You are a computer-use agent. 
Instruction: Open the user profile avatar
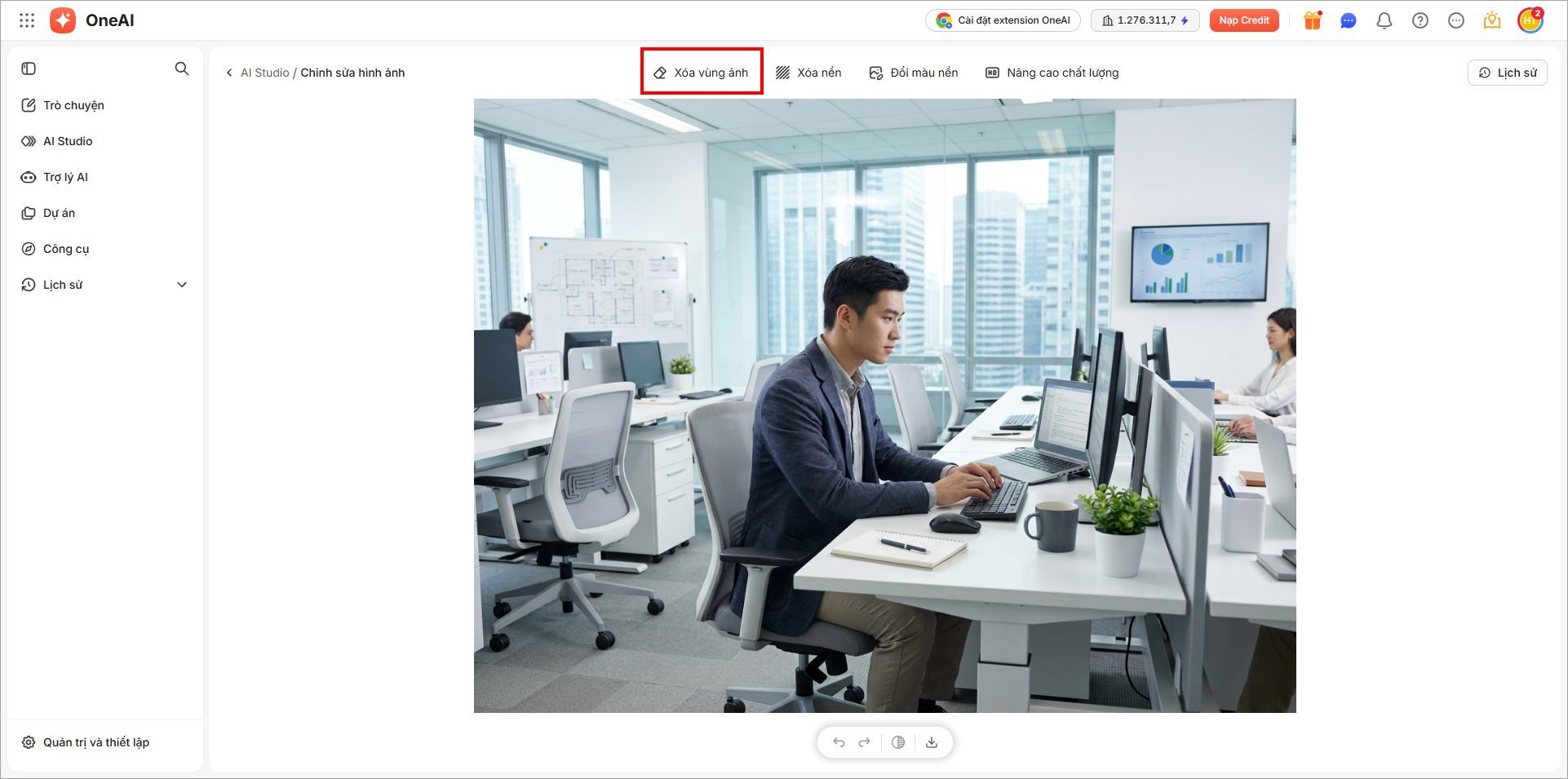[1530, 20]
